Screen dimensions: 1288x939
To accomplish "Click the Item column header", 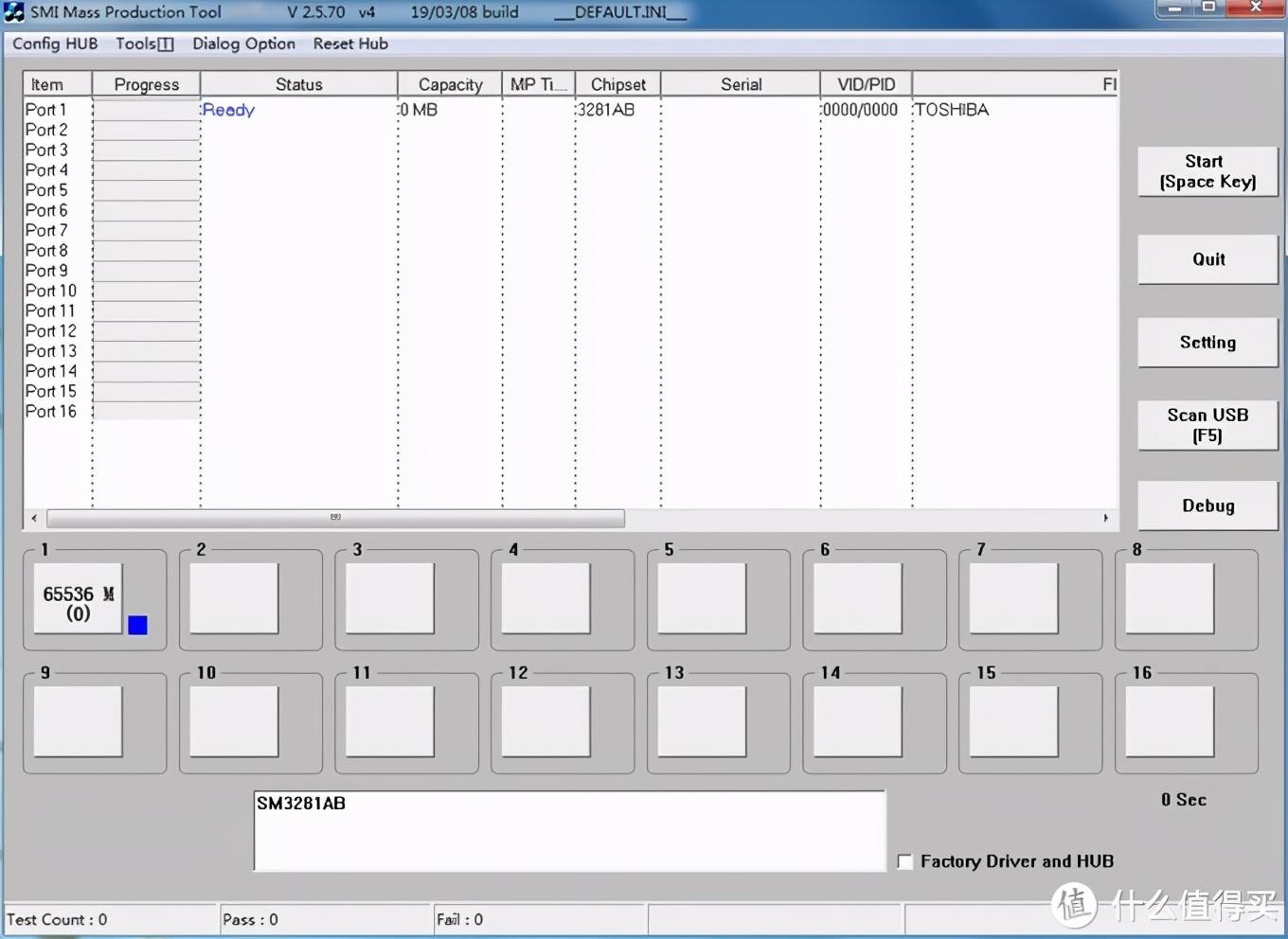I will pyautogui.click(x=57, y=84).
